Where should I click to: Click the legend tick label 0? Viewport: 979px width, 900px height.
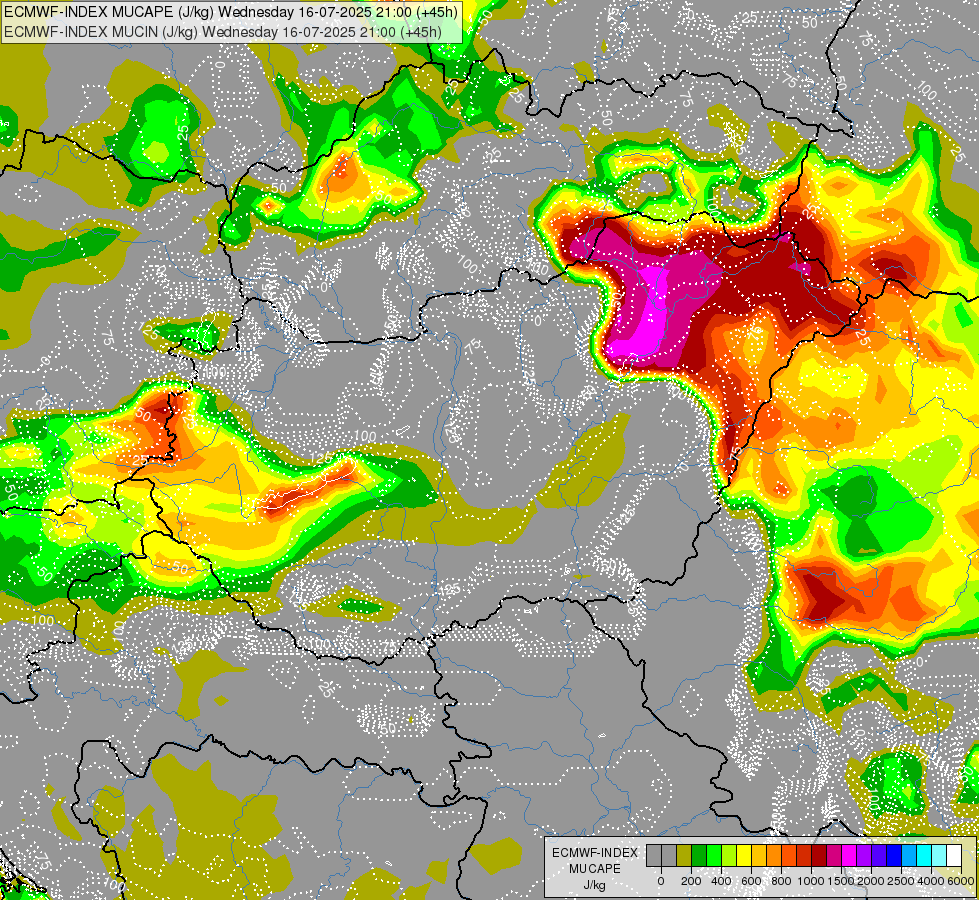(661, 881)
